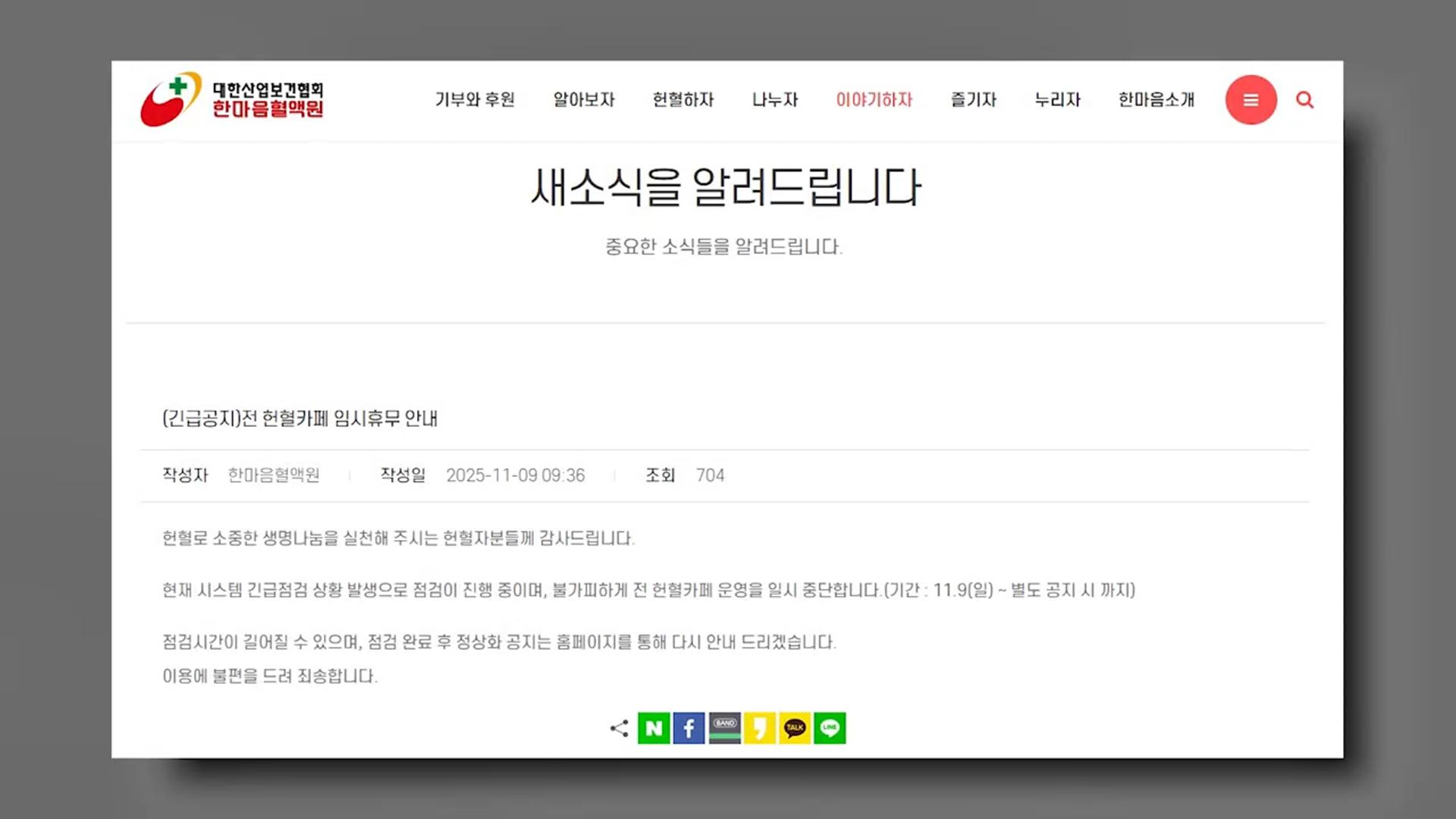Open the red hamburger menu
Image resolution: width=1456 pixels, height=819 pixels.
(1251, 99)
